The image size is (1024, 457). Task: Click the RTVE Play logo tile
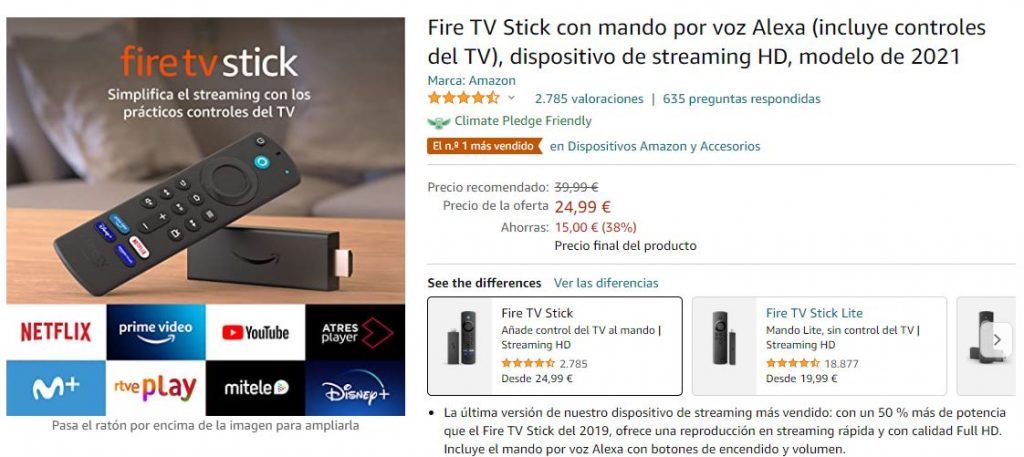coord(156,388)
